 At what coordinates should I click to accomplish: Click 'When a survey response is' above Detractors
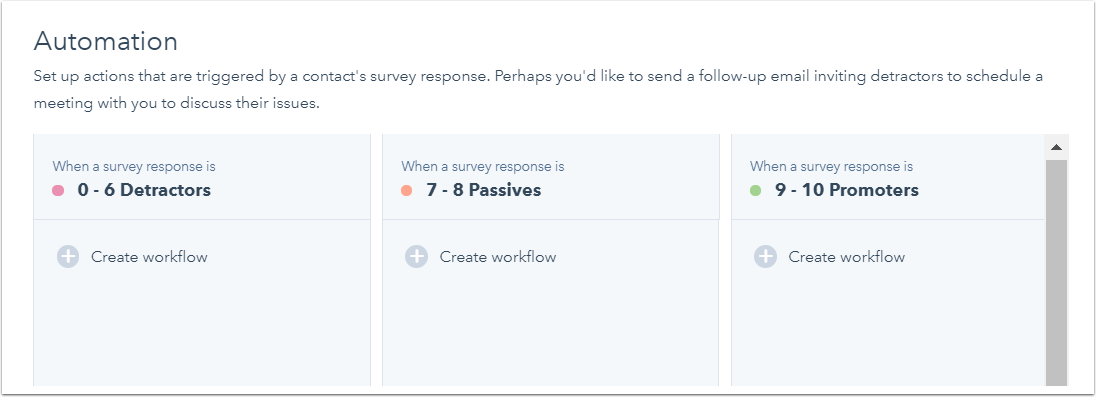[134, 166]
